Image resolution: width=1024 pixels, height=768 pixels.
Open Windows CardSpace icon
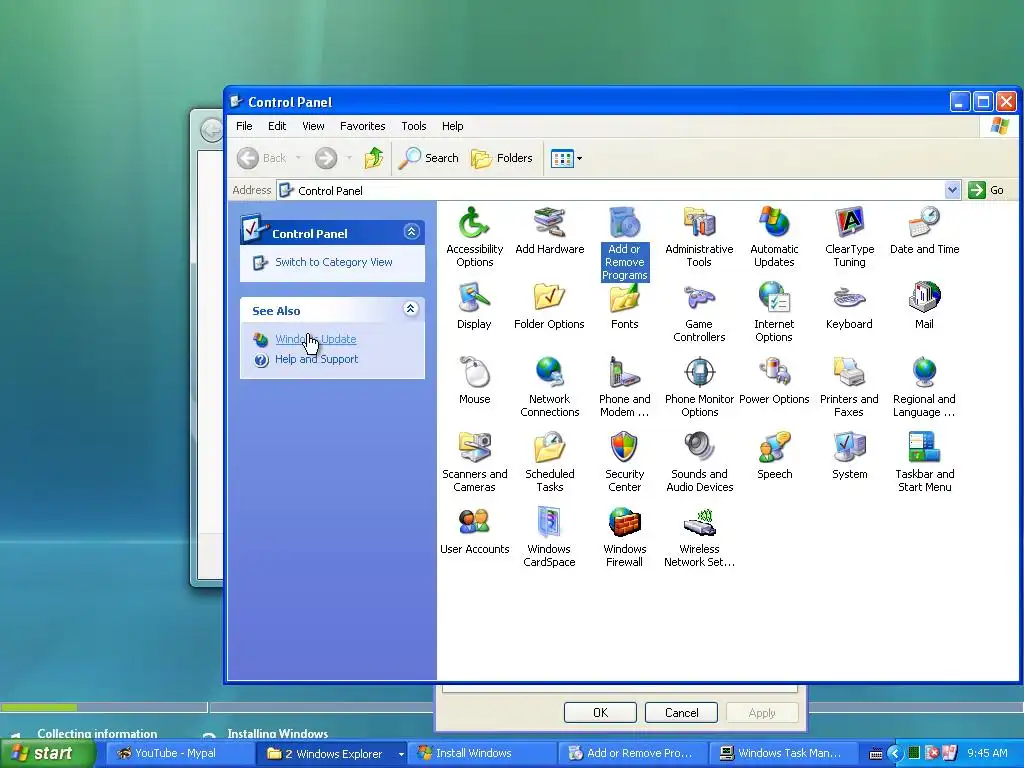coord(549,537)
